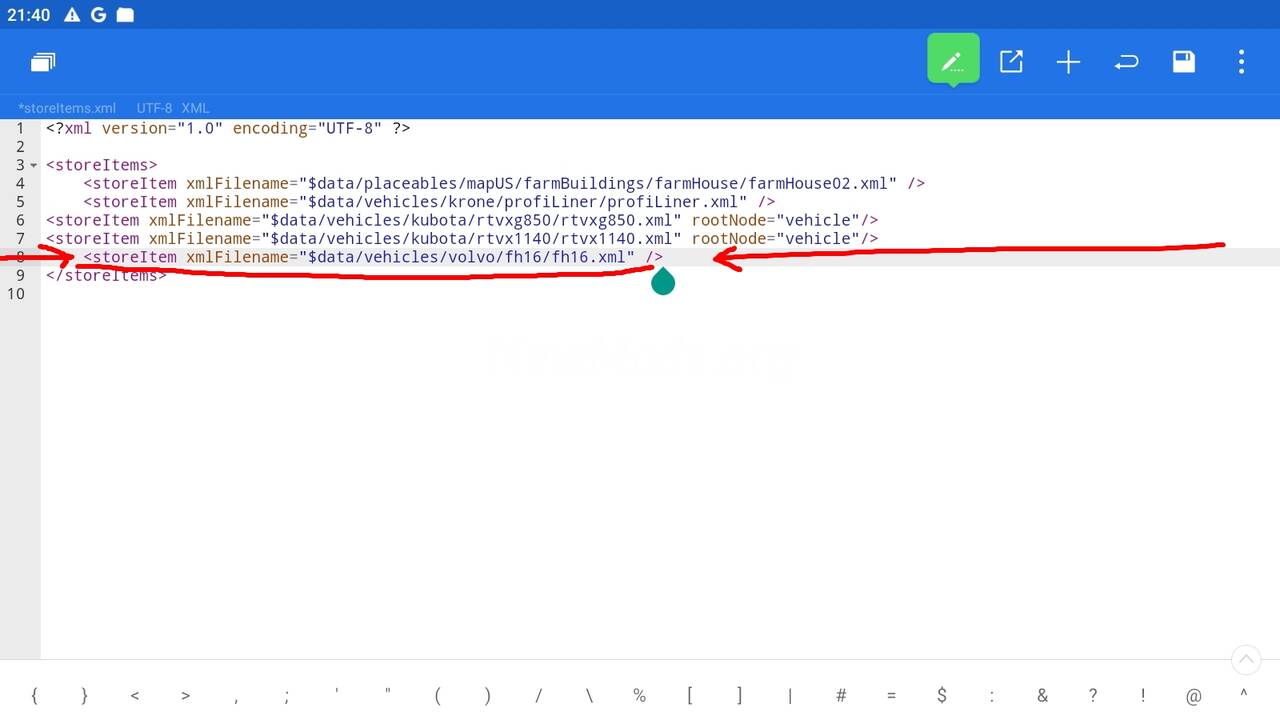This screenshot has width=1280, height=720.
Task: Insert the less-than symbol key
Action: click(135, 696)
